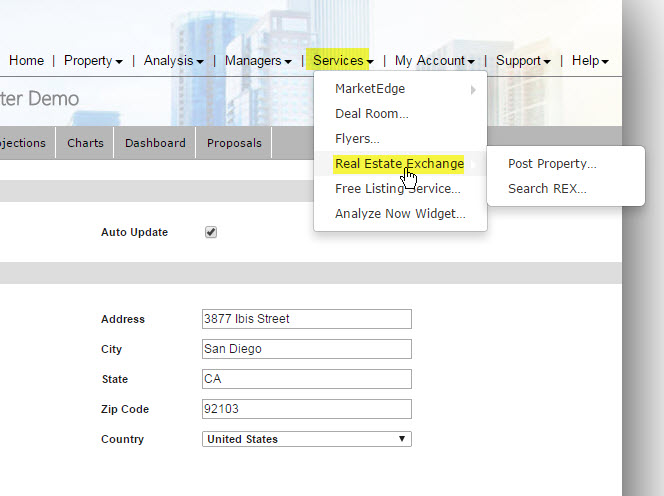The image size is (664, 496).
Task: Switch to the Dashboard tab
Action: coord(155,143)
